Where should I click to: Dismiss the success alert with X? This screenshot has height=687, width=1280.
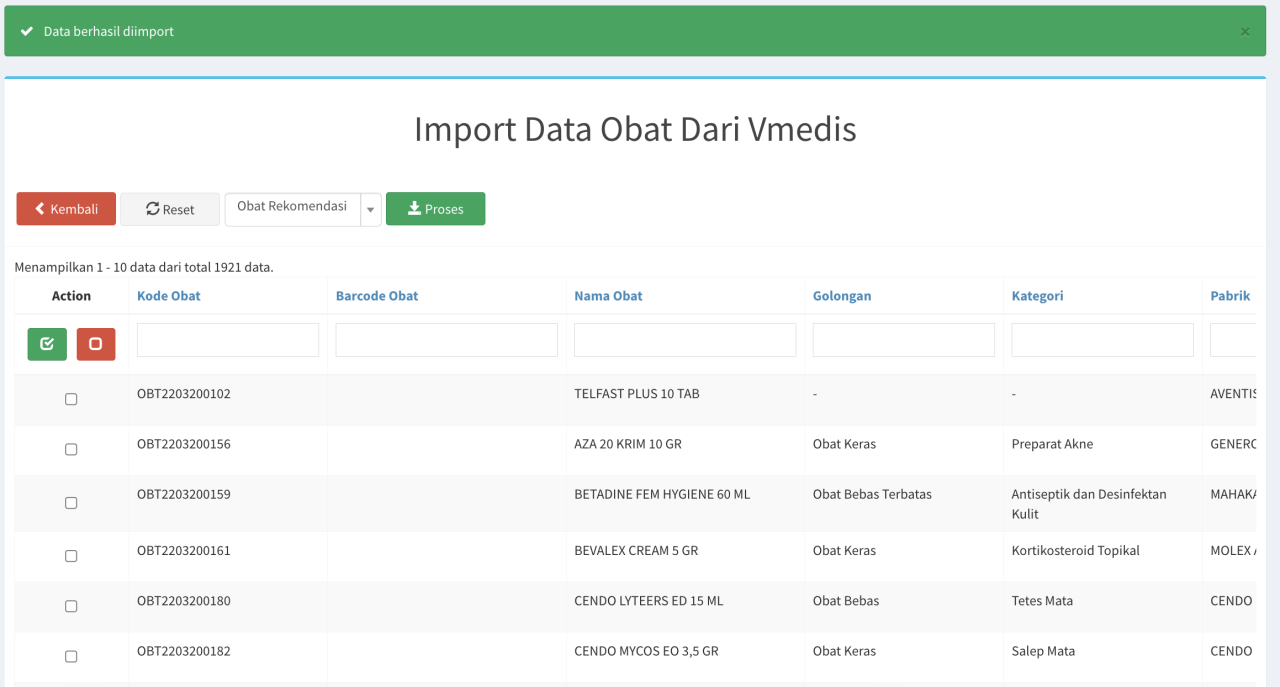point(1245,32)
